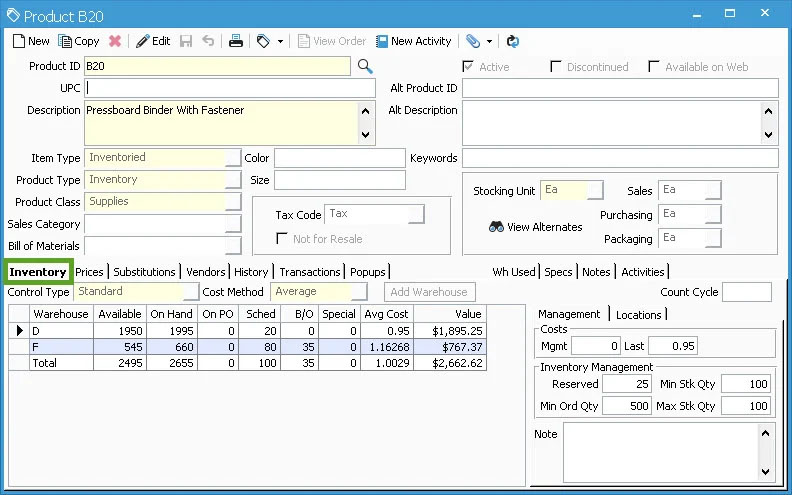Click the Copy toolbar icon
The image size is (792, 495).
65,41
